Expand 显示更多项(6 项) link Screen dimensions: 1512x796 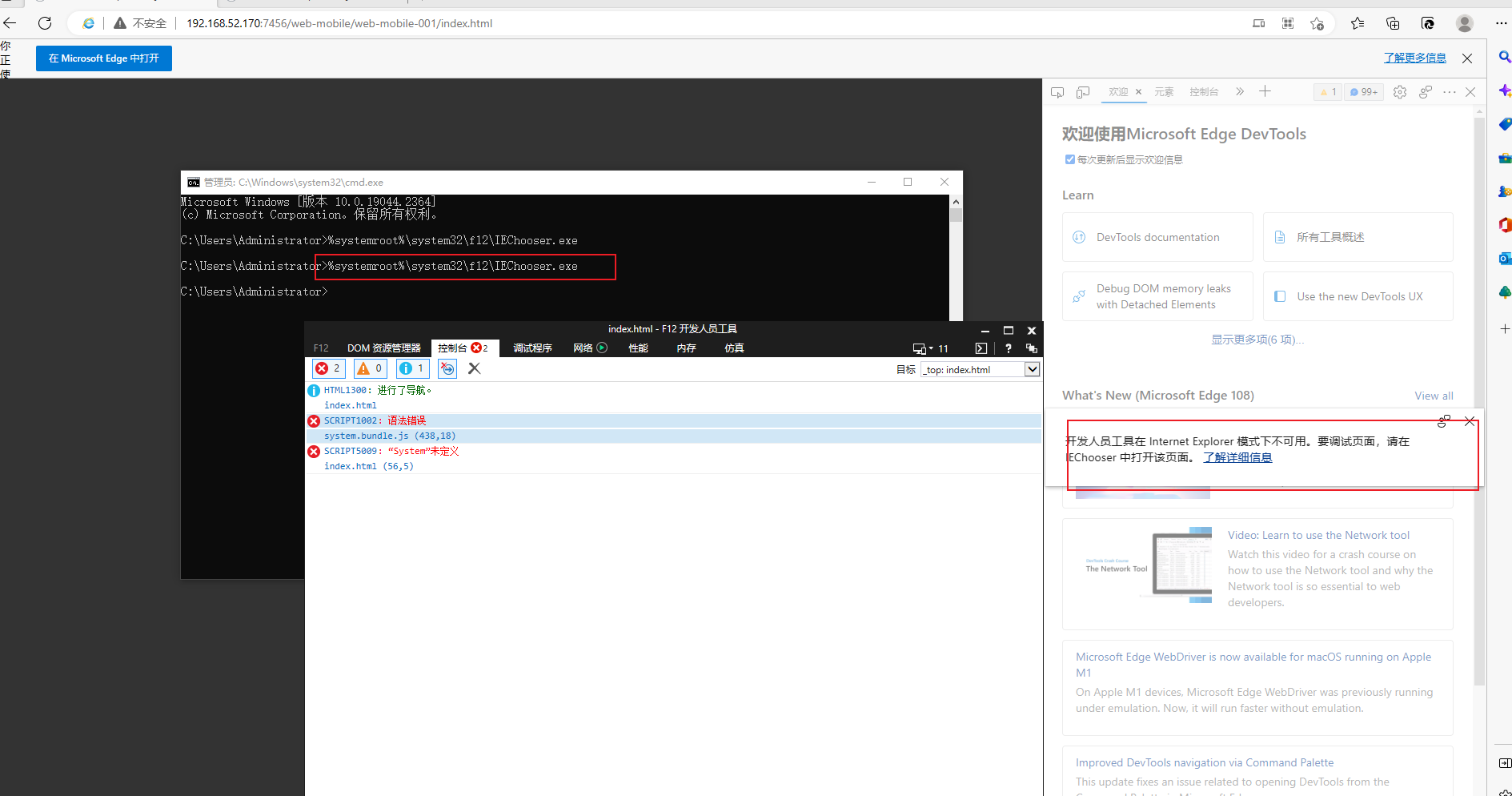[1257, 340]
